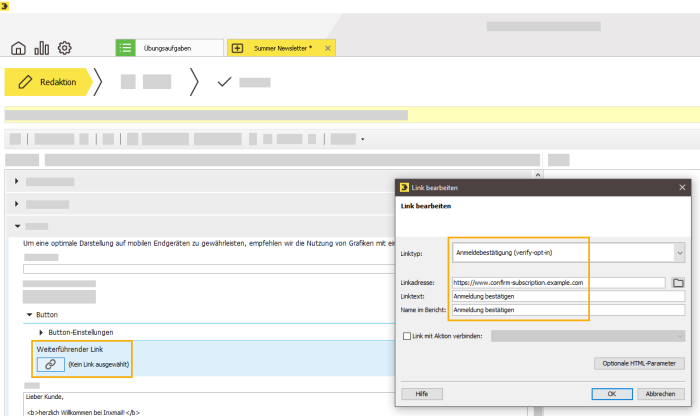Click the Abbrechen button
Image resolution: width=700 pixels, height=416 pixels.
tap(660, 394)
